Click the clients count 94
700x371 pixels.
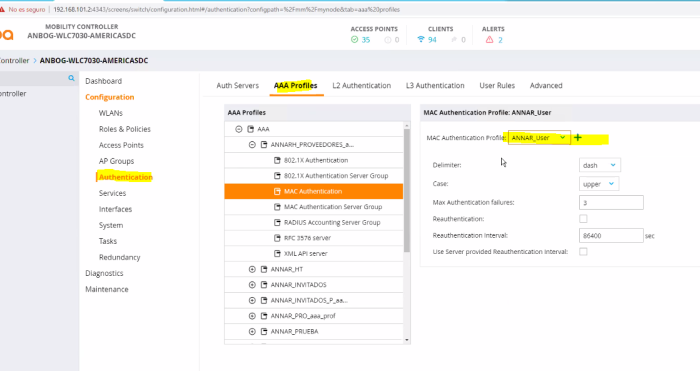(432, 40)
